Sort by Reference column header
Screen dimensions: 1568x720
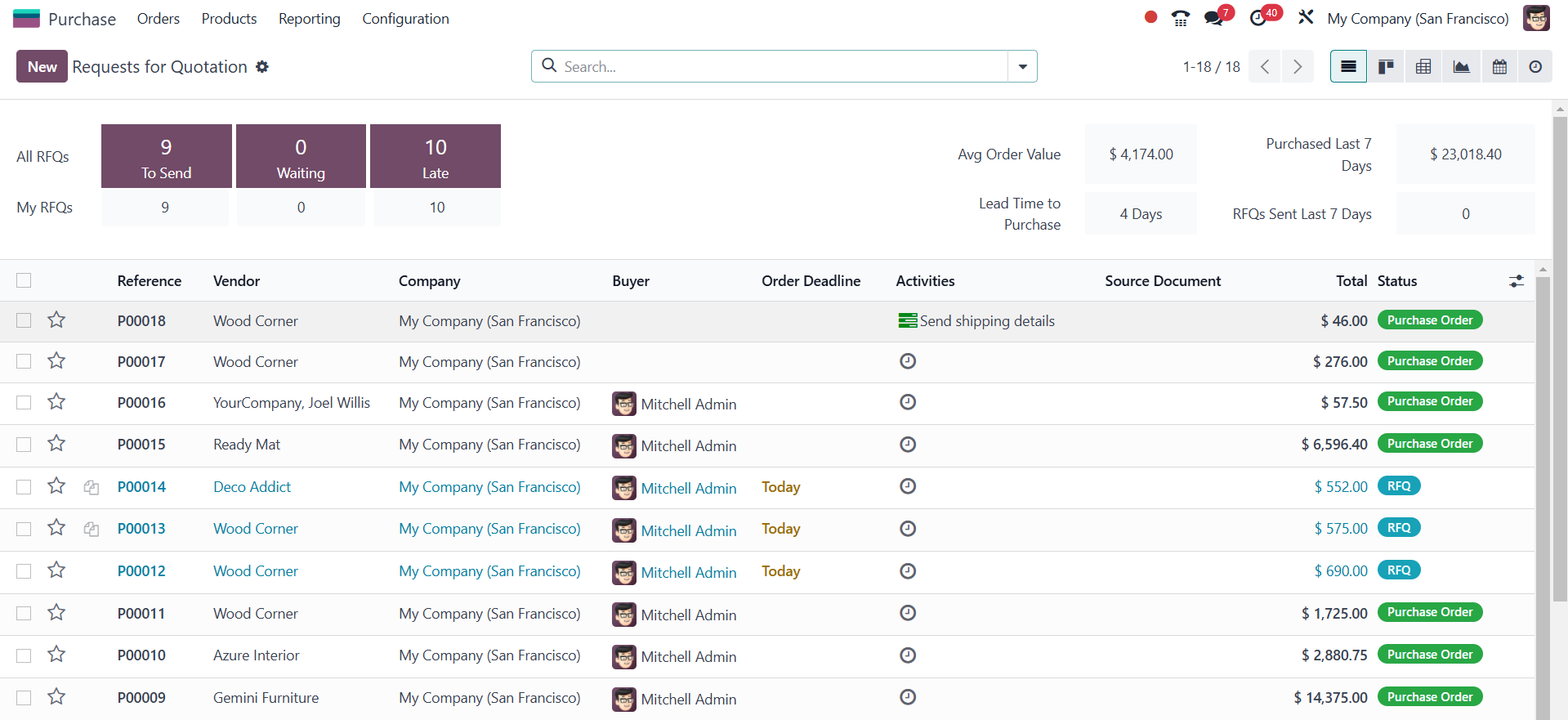[150, 281]
